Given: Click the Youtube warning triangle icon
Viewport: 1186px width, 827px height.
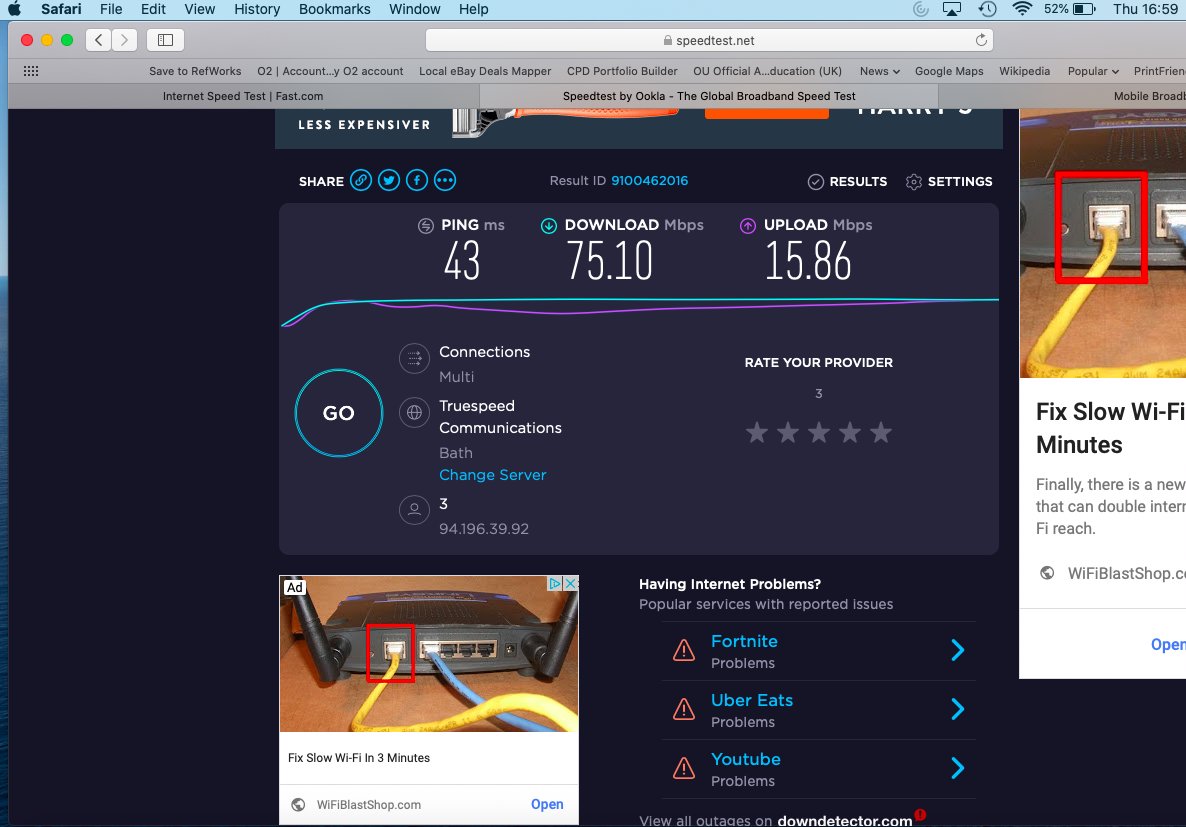Looking at the screenshot, I should click(x=684, y=768).
